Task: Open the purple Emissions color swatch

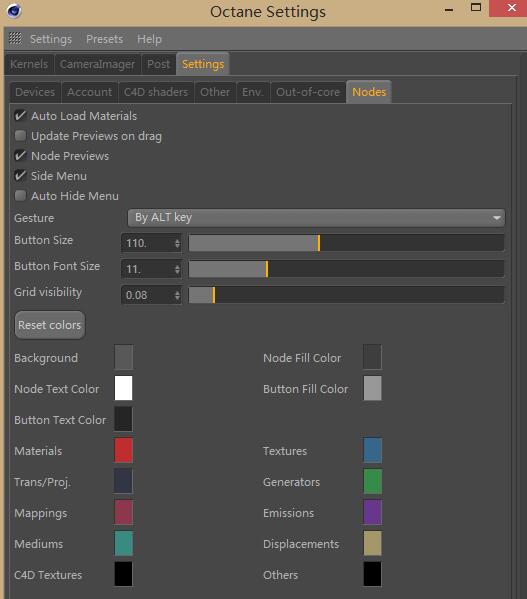Action: point(372,512)
